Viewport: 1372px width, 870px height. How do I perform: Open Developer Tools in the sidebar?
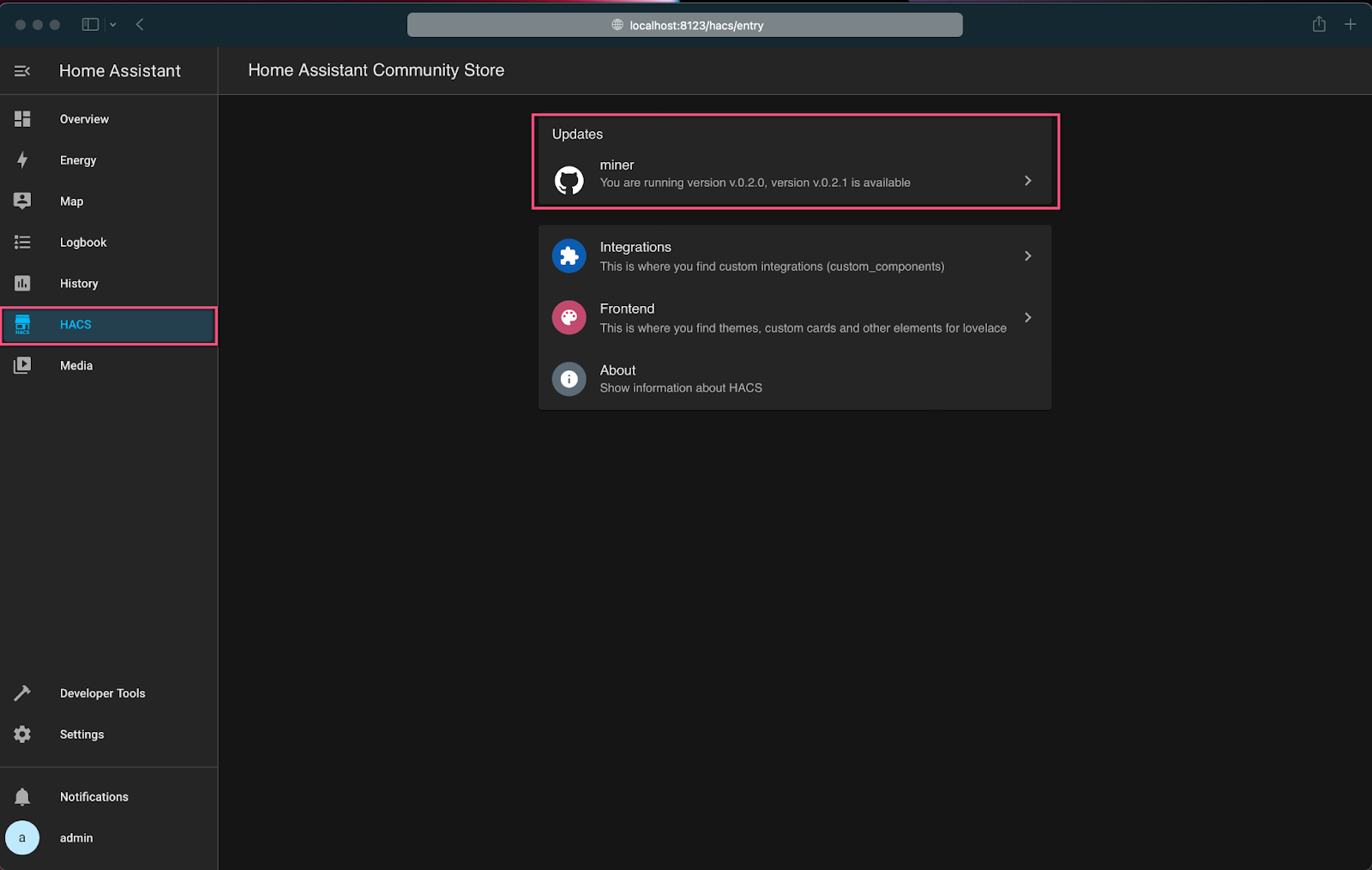pyautogui.click(x=109, y=693)
